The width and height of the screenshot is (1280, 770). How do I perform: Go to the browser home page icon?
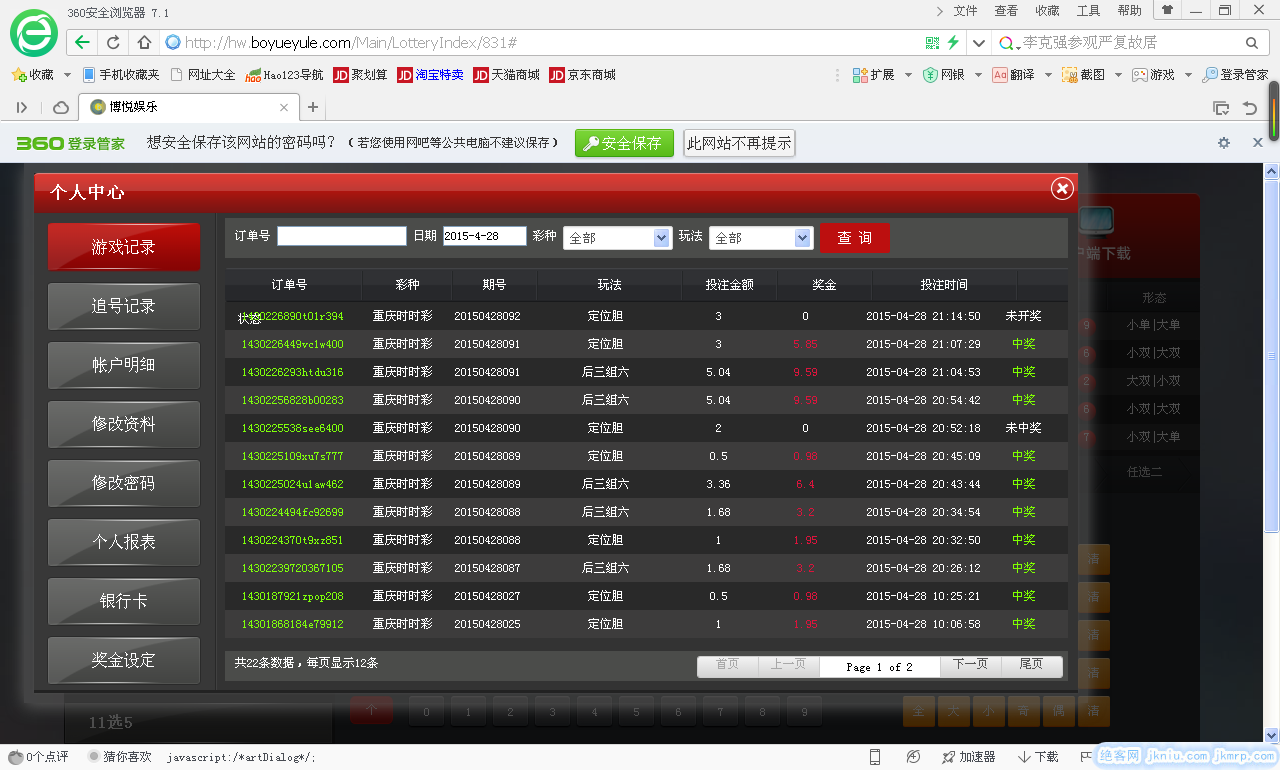(144, 43)
